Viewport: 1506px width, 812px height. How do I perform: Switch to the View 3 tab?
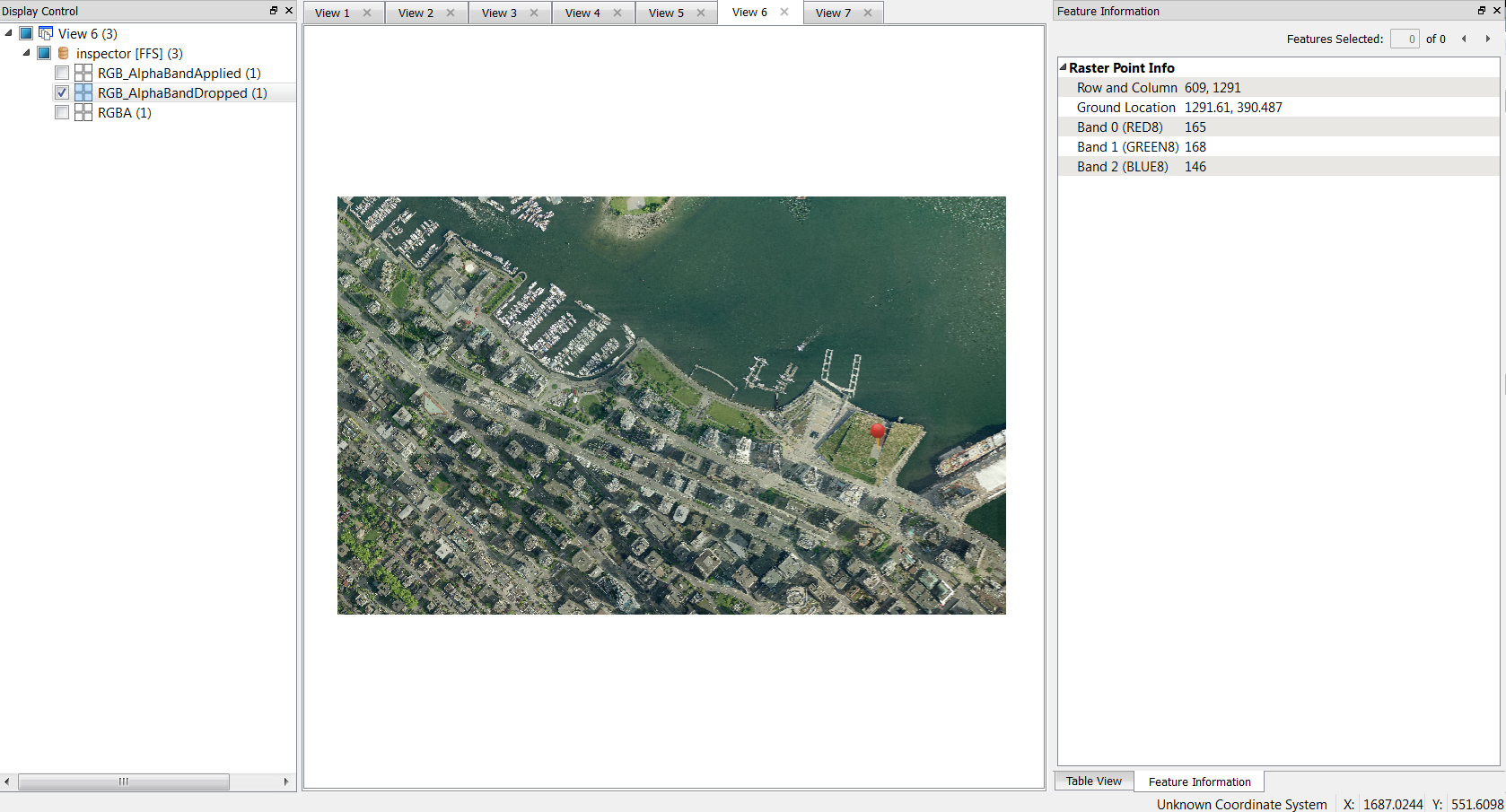click(499, 13)
